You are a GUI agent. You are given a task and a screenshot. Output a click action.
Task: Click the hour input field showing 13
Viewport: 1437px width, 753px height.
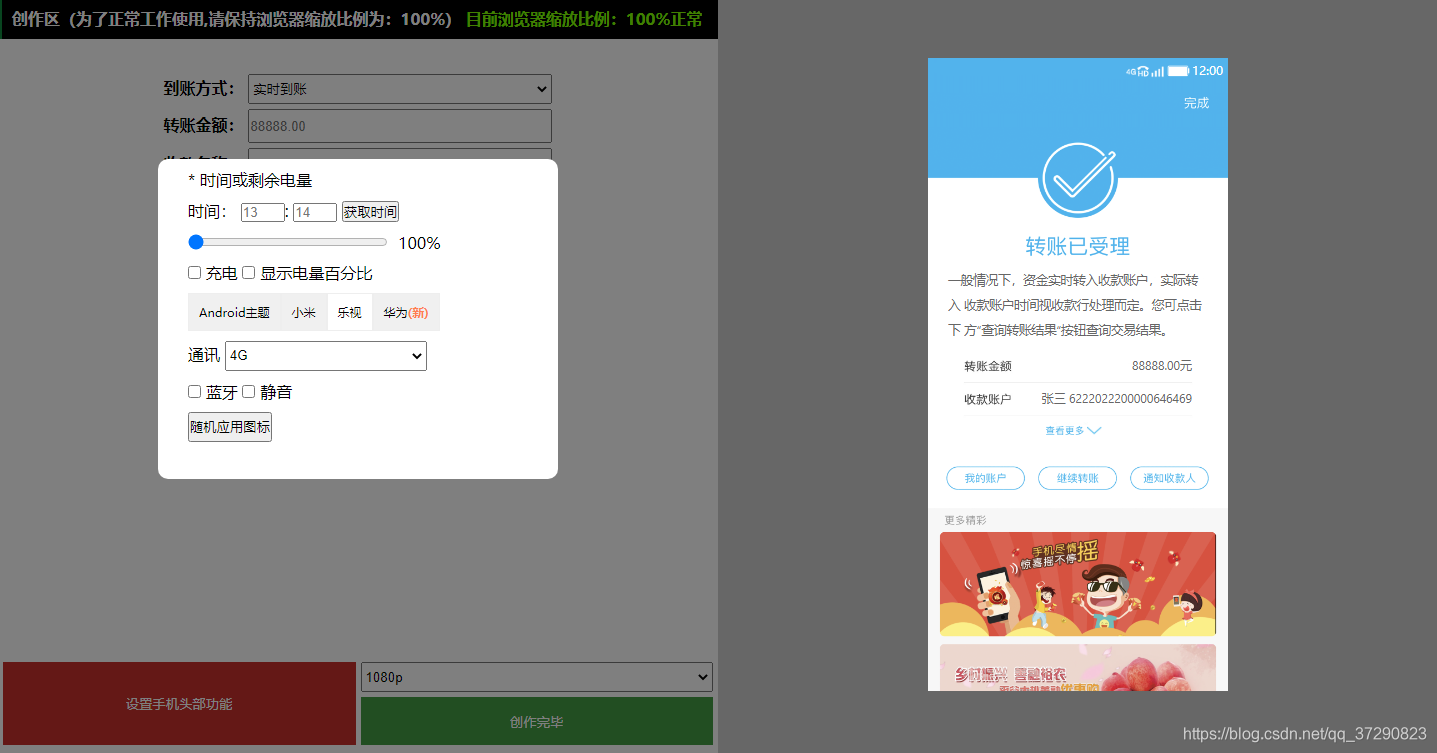tap(263, 212)
